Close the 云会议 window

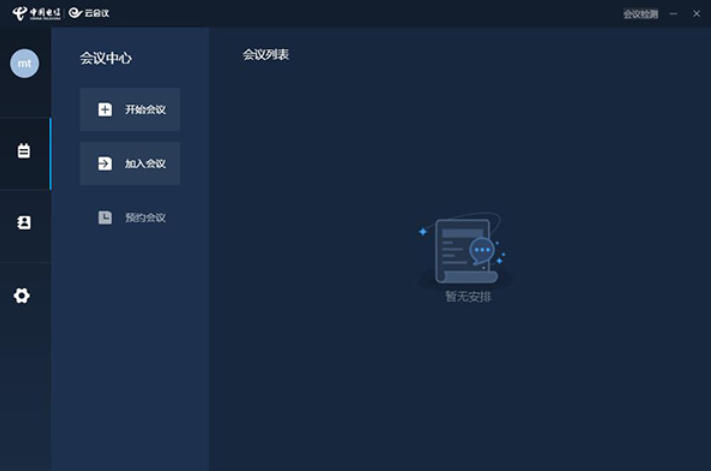coord(697,14)
